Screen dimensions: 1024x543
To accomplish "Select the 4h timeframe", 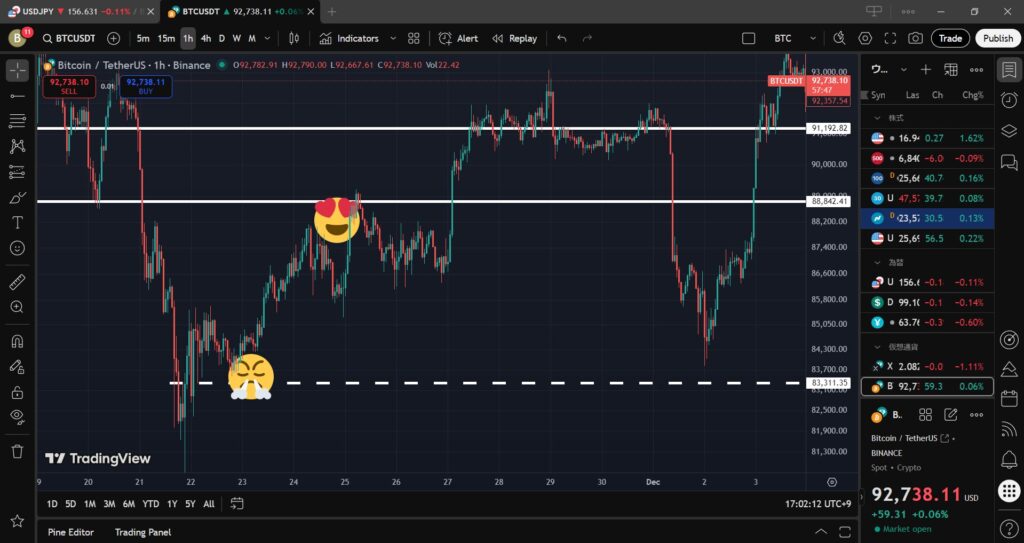I will (x=205, y=38).
